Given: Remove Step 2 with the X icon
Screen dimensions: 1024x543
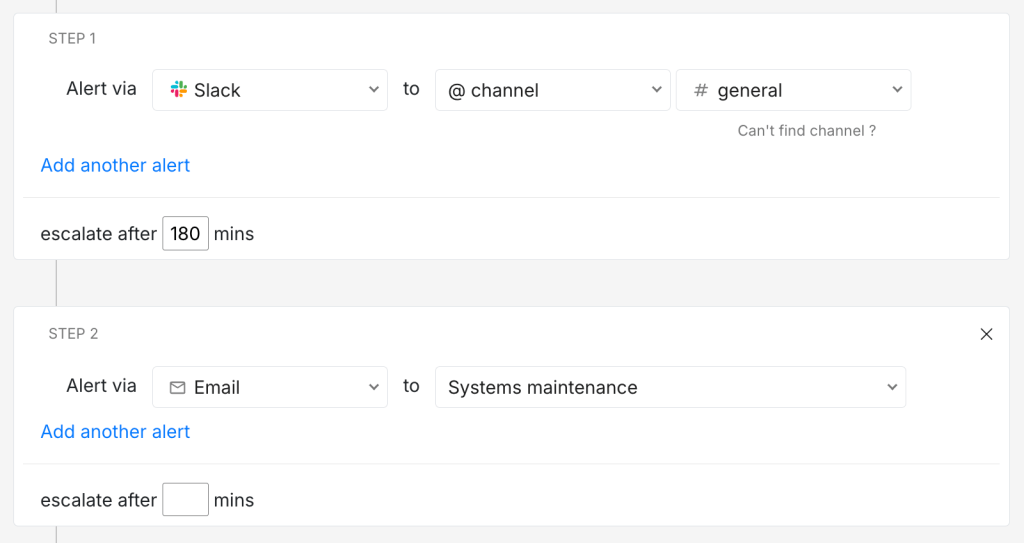Looking at the screenshot, I should coord(986,334).
